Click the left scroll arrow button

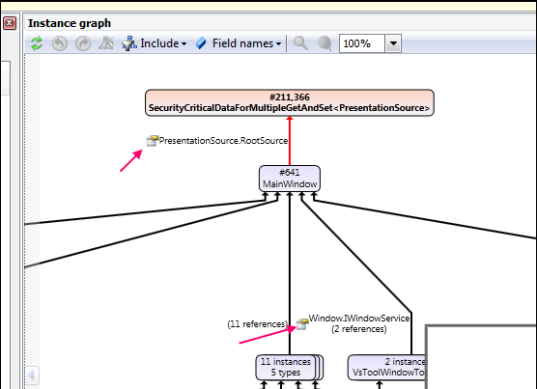(x=32, y=375)
